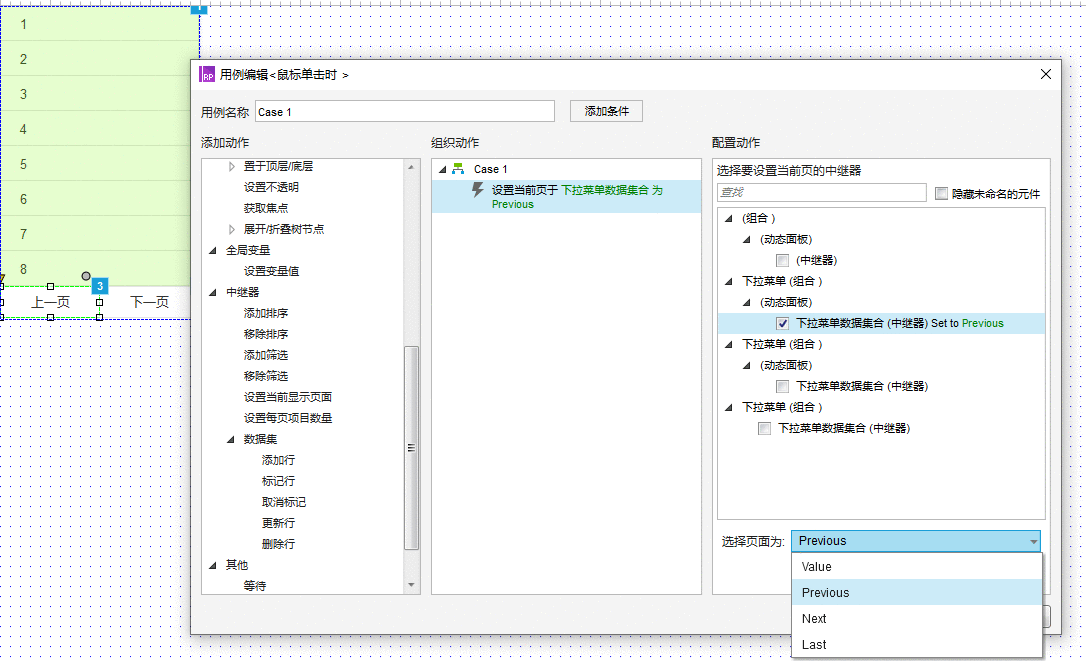
Task: Click the blue number 3 footnote badge
Action: (x=100, y=286)
